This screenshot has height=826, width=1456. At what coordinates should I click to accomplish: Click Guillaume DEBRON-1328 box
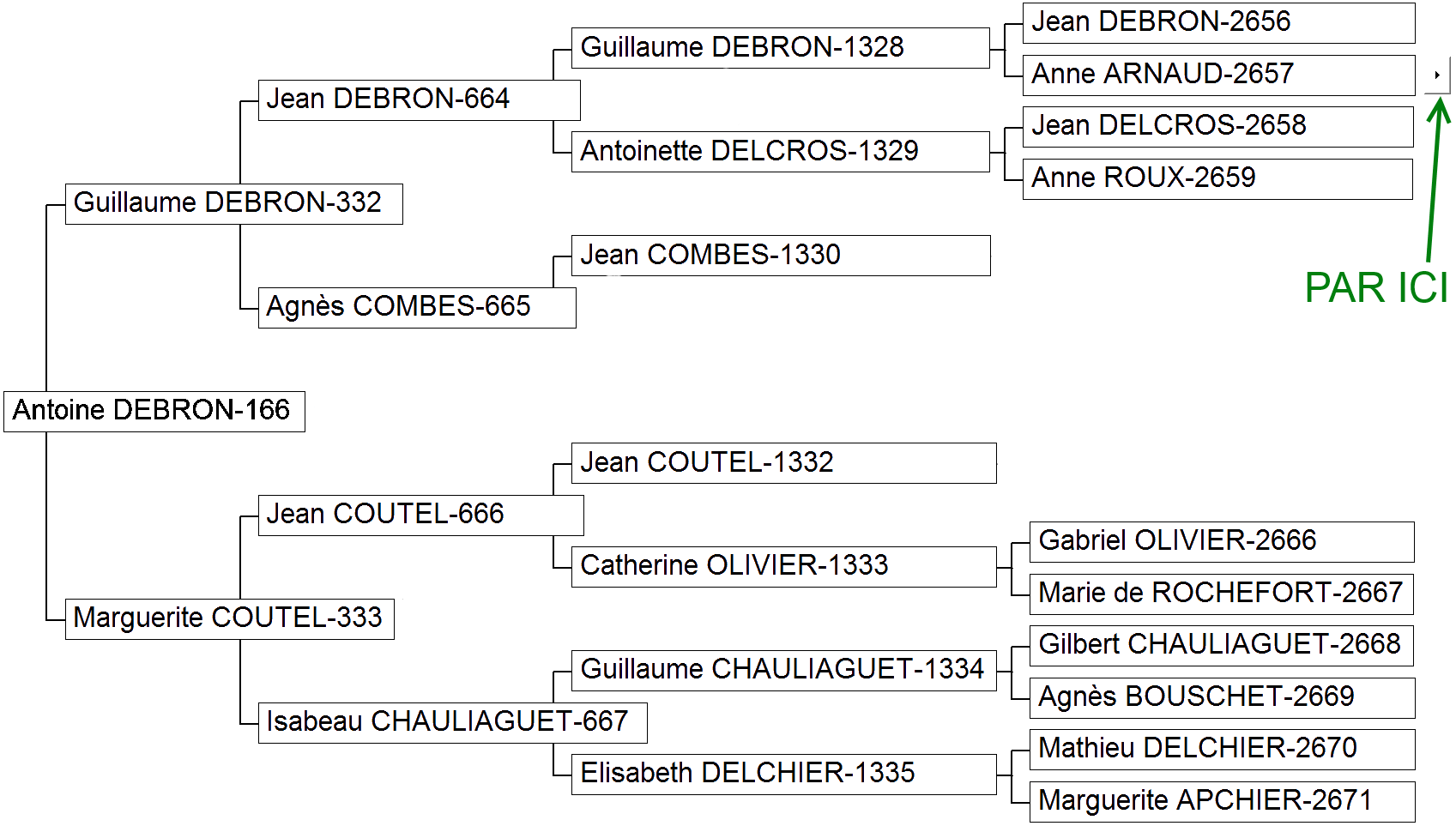[x=781, y=48]
